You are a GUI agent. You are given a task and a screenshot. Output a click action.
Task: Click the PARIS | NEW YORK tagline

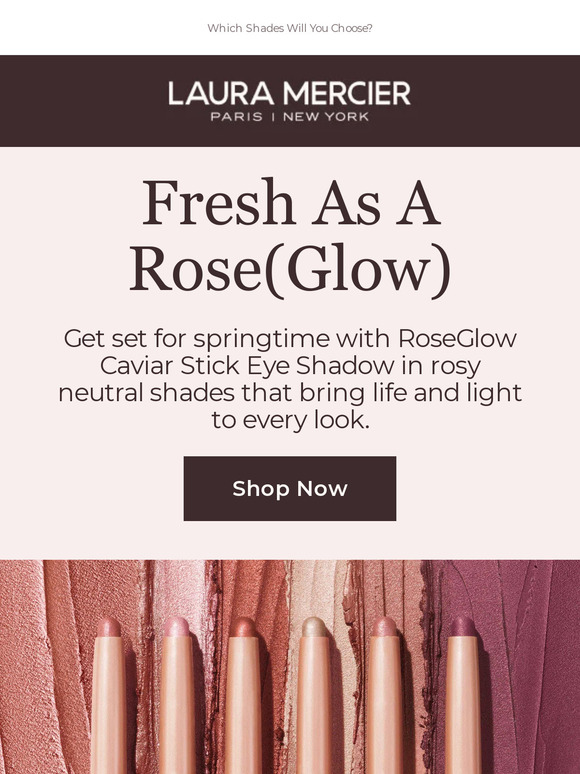[290, 117]
